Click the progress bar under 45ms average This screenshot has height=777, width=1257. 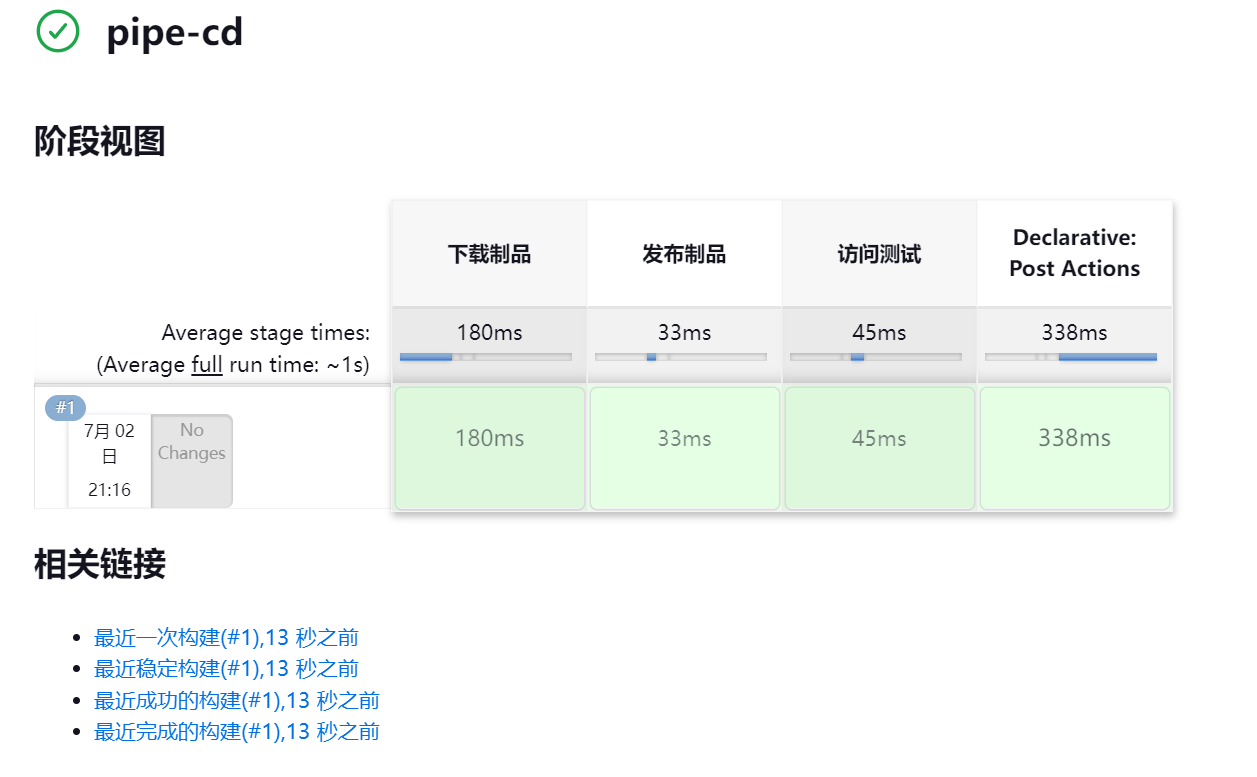[876, 357]
